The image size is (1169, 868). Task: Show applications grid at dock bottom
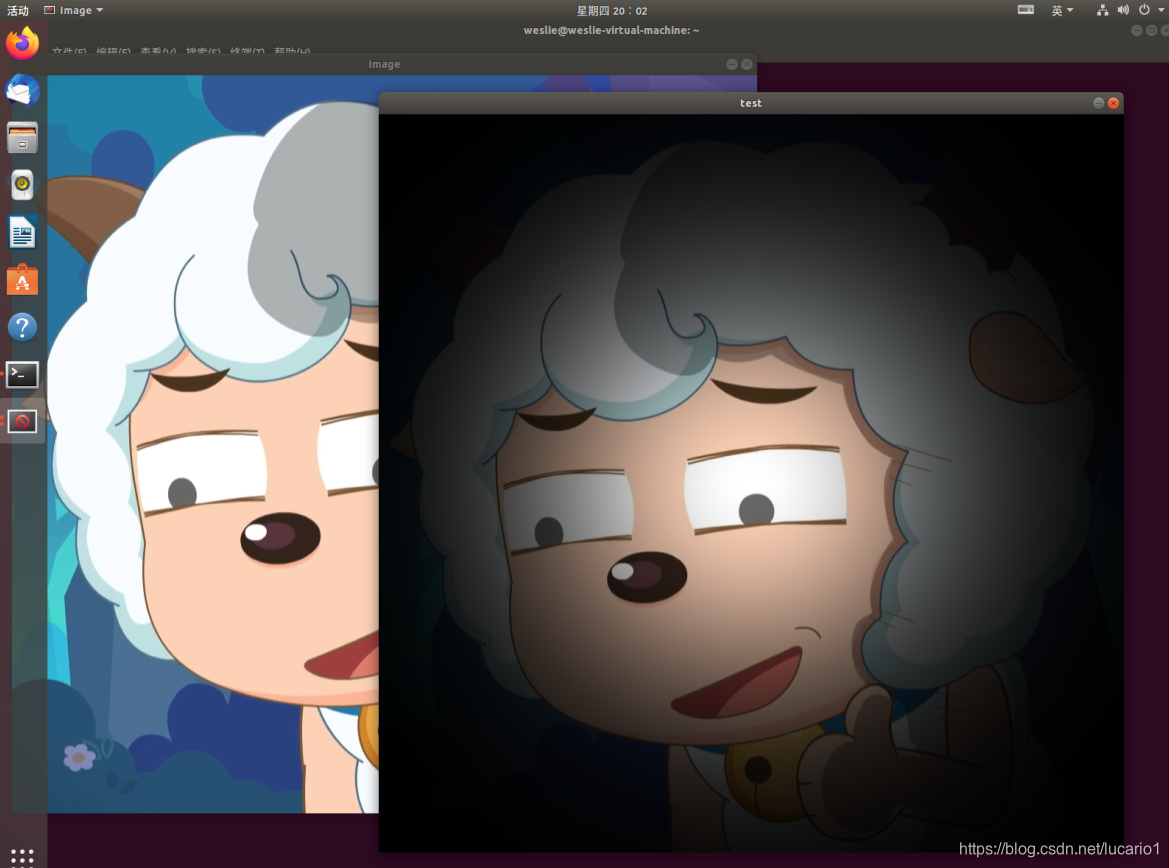22,856
